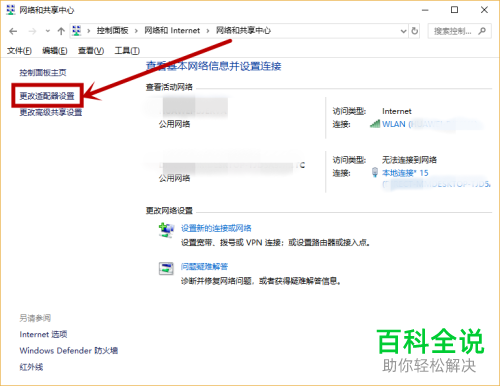Open 更改适配器设置 link

tap(47, 96)
